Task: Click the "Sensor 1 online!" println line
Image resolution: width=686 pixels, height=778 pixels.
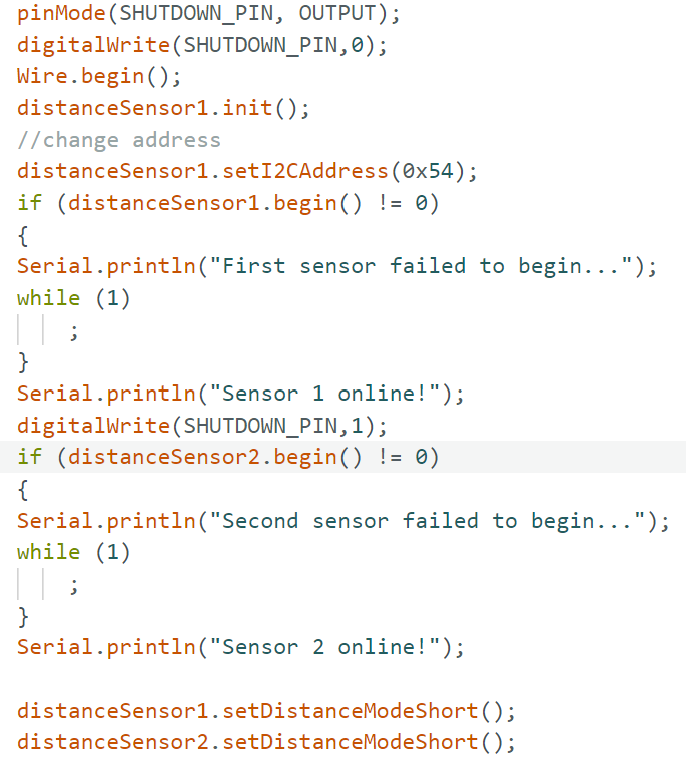Action: 241,394
